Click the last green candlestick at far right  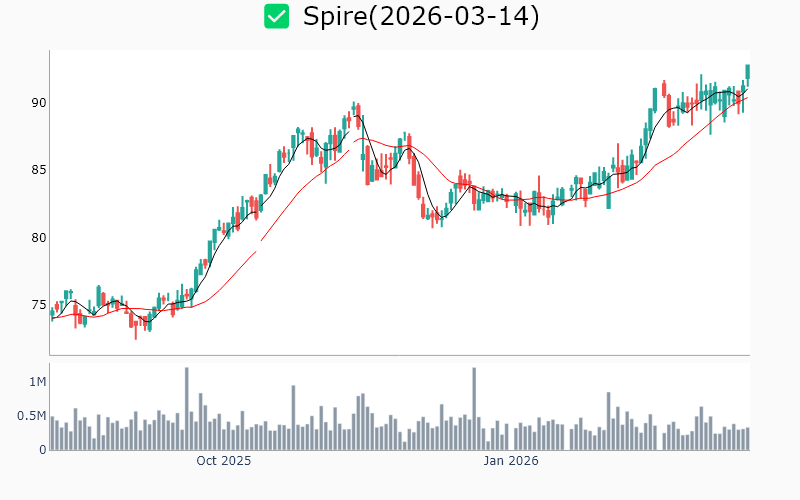(x=747, y=72)
